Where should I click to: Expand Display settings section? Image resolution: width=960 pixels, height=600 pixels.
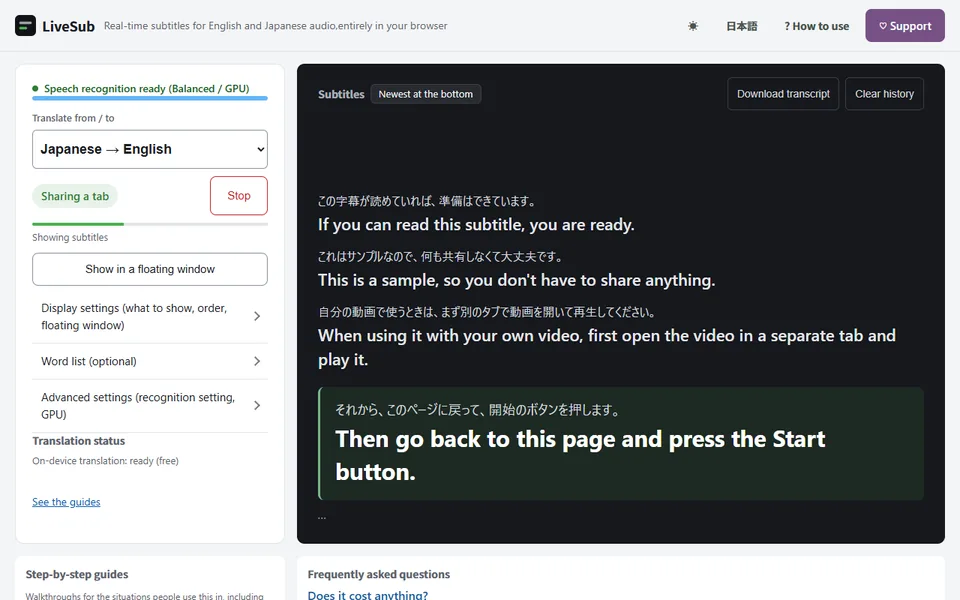(150, 317)
